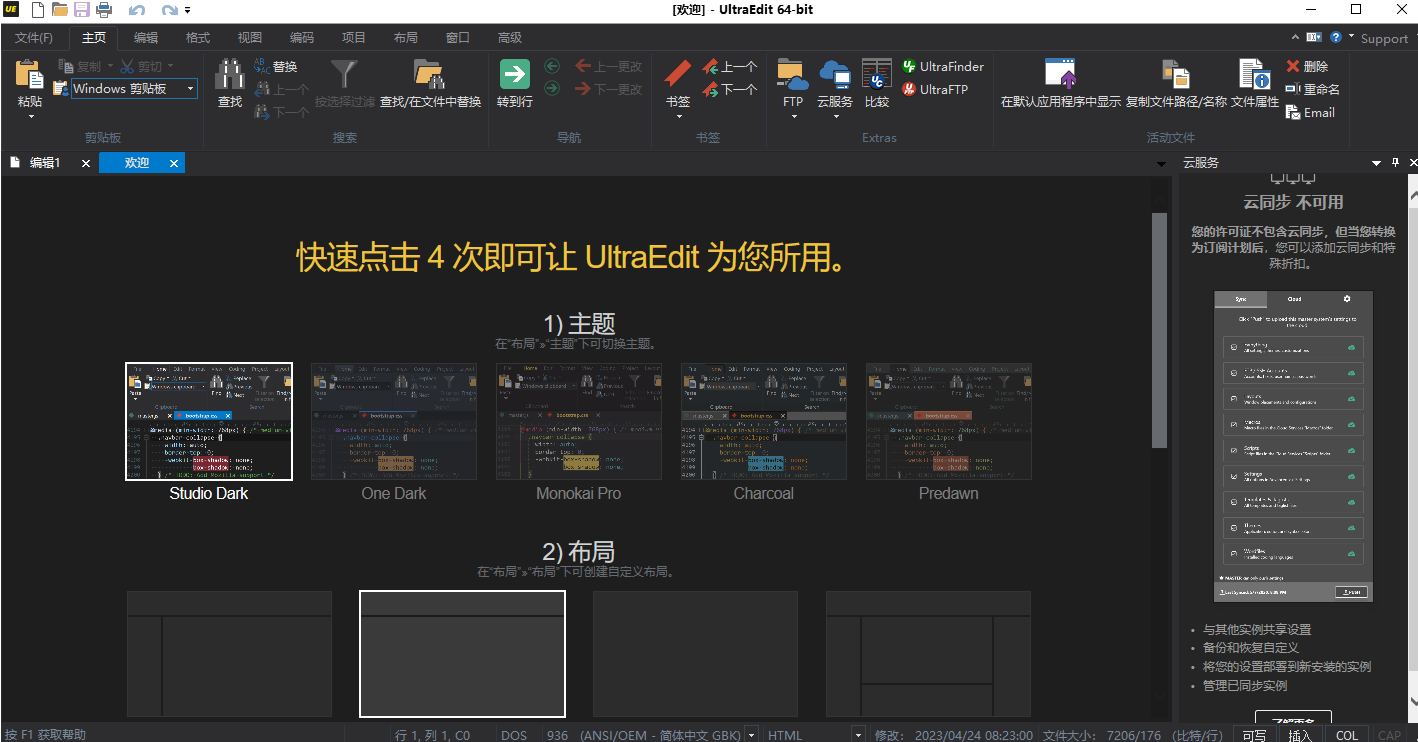Launch UltraFinder from Extras group

(943, 67)
